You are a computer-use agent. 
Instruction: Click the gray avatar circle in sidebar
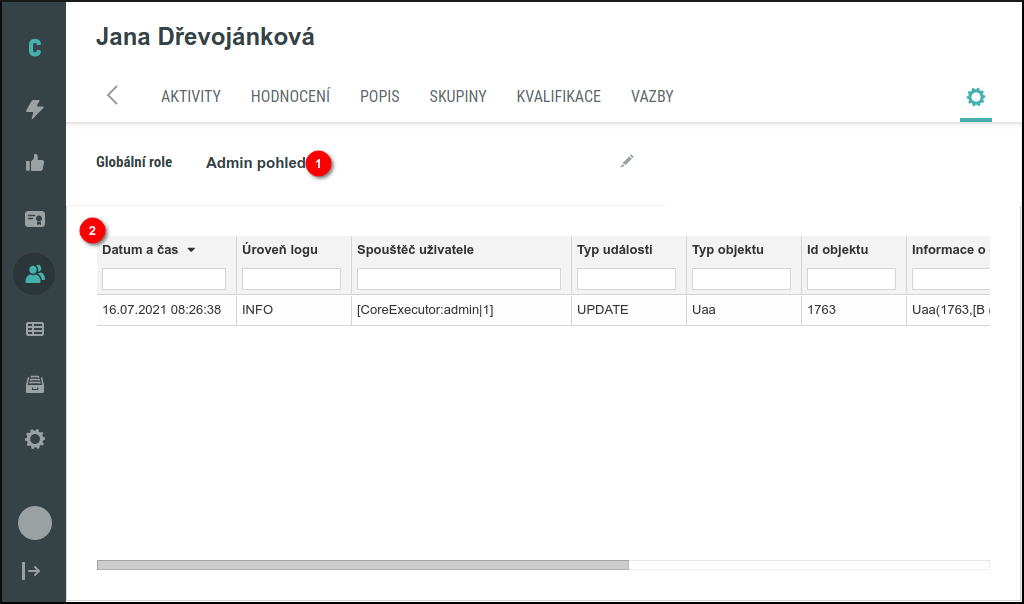point(33,522)
